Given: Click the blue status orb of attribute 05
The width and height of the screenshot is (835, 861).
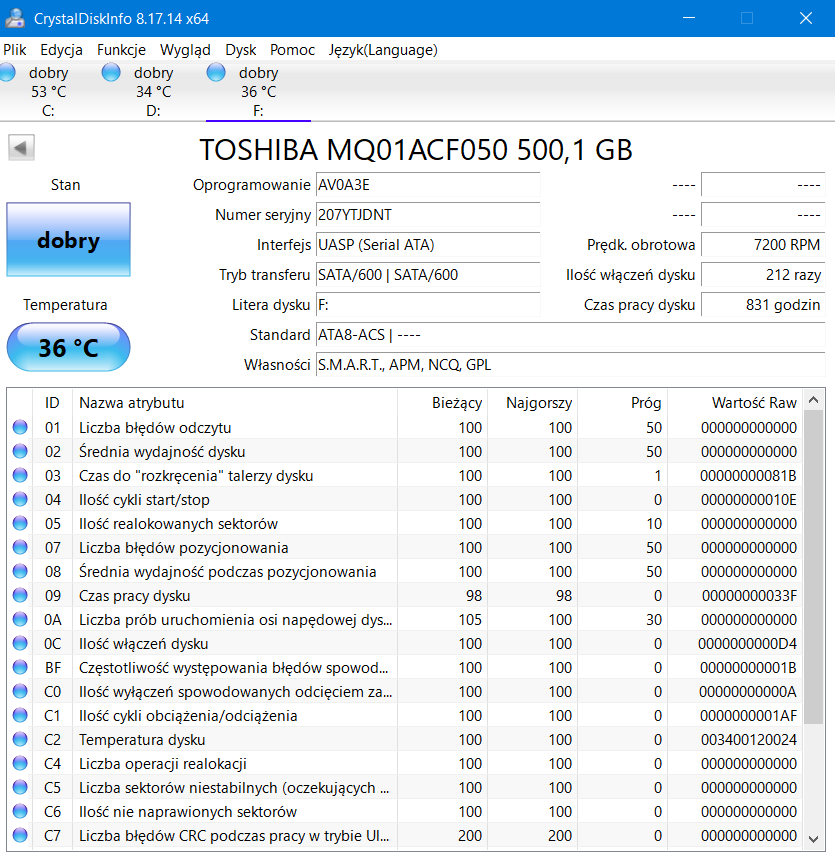Looking at the screenshot, I should pyautogui.click(x=20, y=523).
